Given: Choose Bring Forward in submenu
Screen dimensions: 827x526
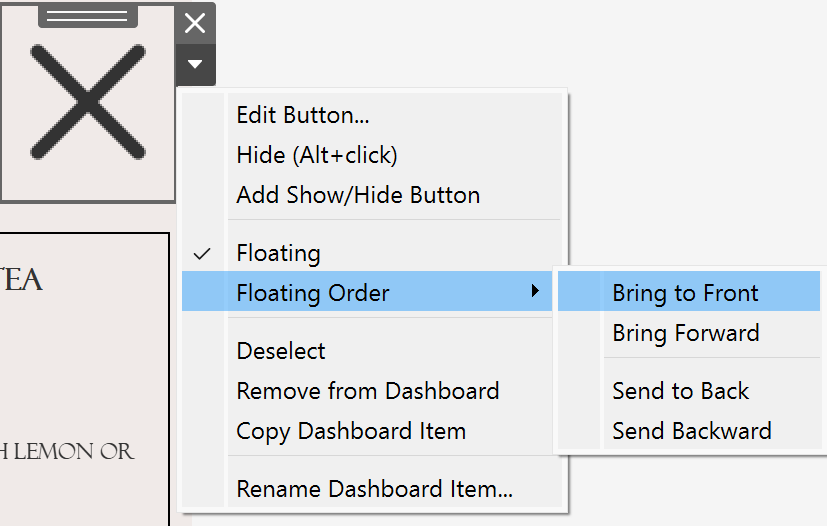Looking at the screenshot, I should (x=685, y=333).
